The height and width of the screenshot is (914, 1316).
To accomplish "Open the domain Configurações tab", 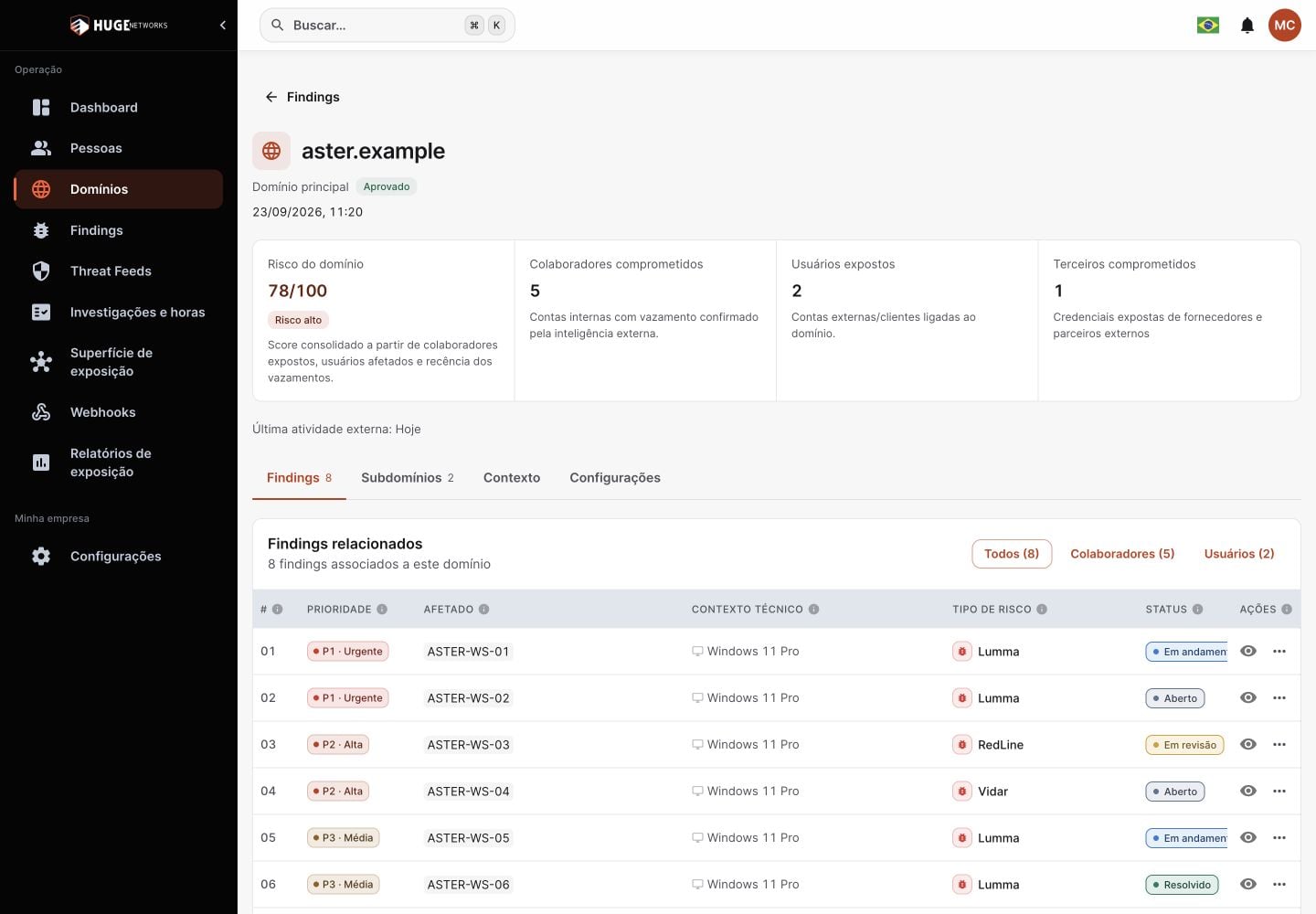I will [x=615, y=478].
